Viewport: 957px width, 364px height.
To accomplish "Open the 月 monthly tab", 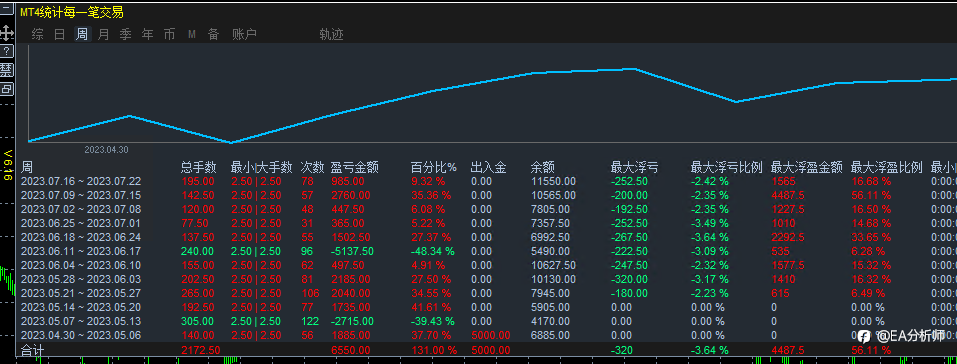I will click(104, 34).
